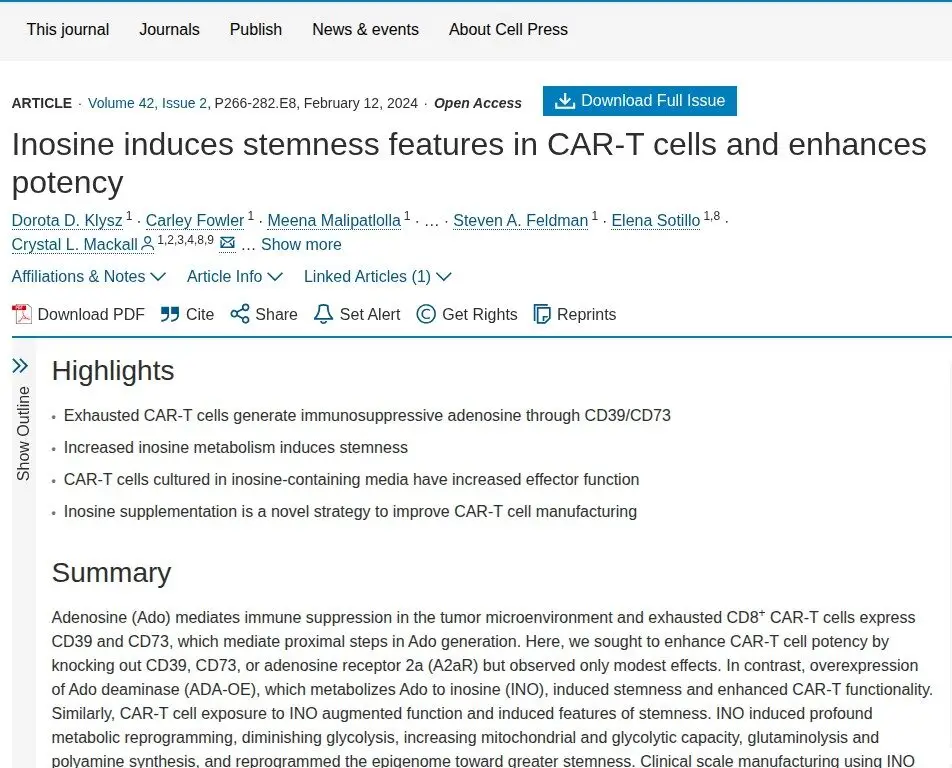The image size is (952, 768).
Task: Click the PDF icon beside Download PDF
Action: (x=22, y=314)
